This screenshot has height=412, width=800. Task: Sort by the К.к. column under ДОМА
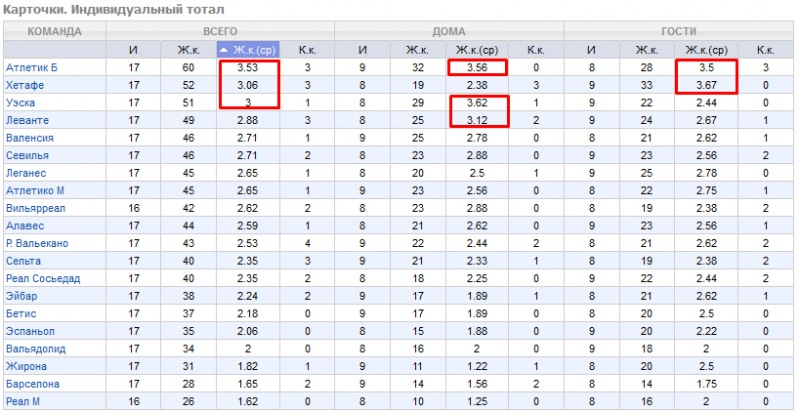(536, 50)
